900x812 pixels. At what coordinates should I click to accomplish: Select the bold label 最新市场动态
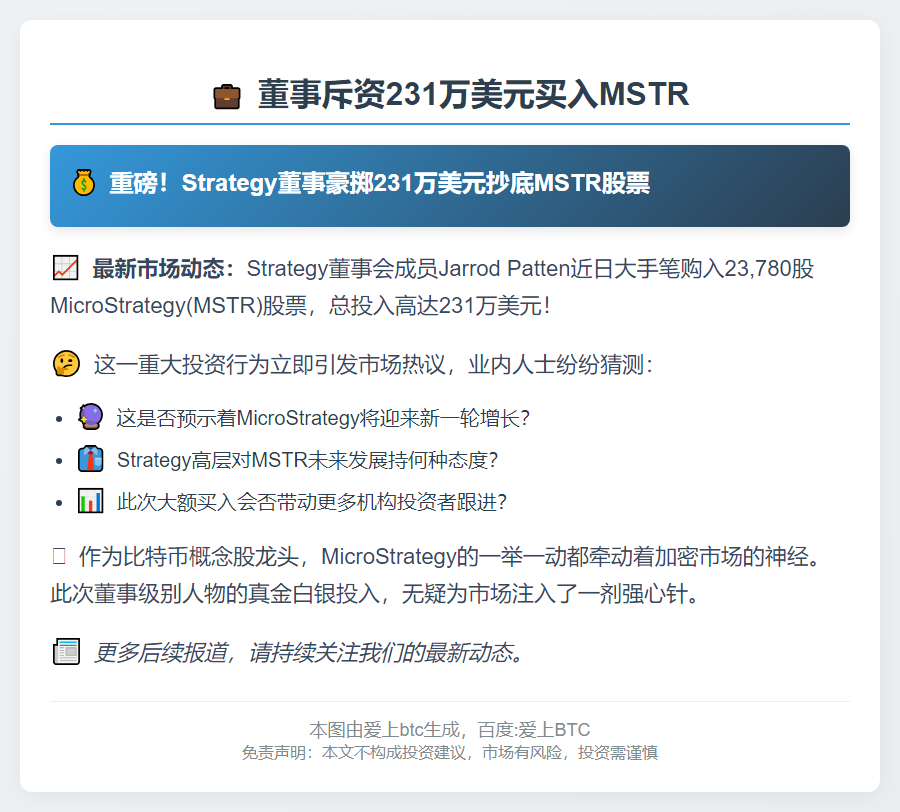(164, 269)
